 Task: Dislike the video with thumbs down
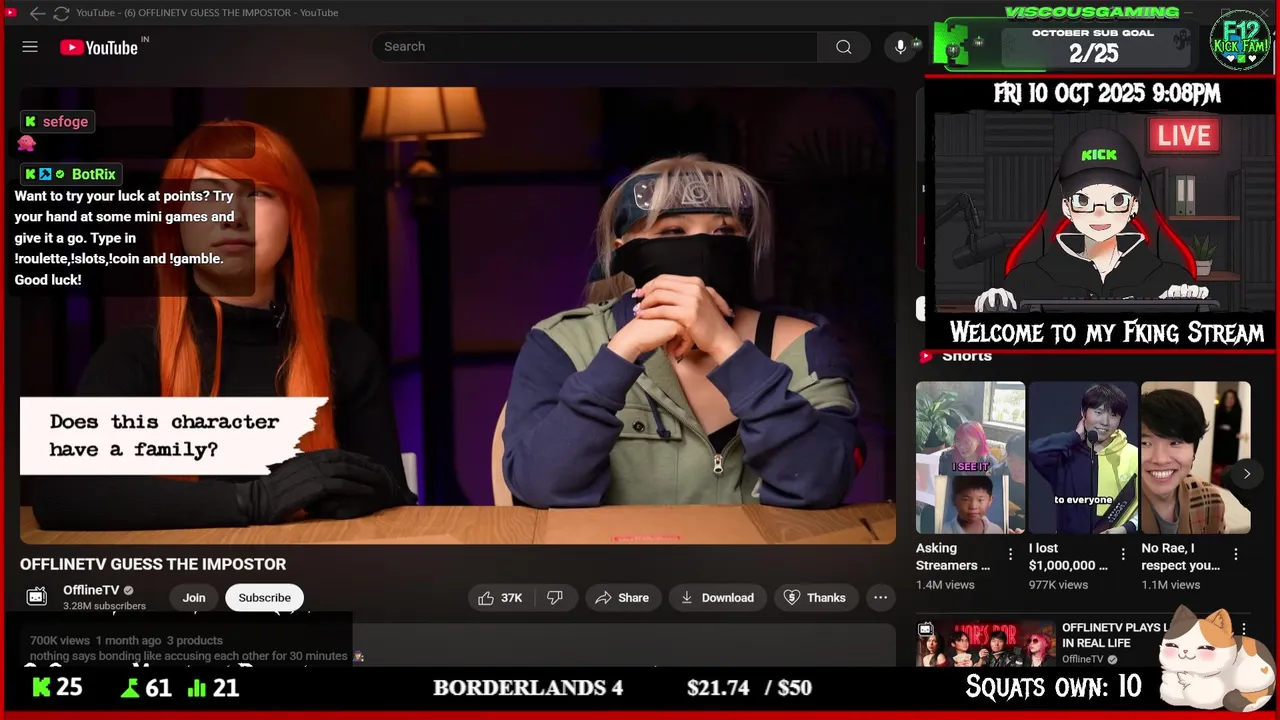pos(555,598)
